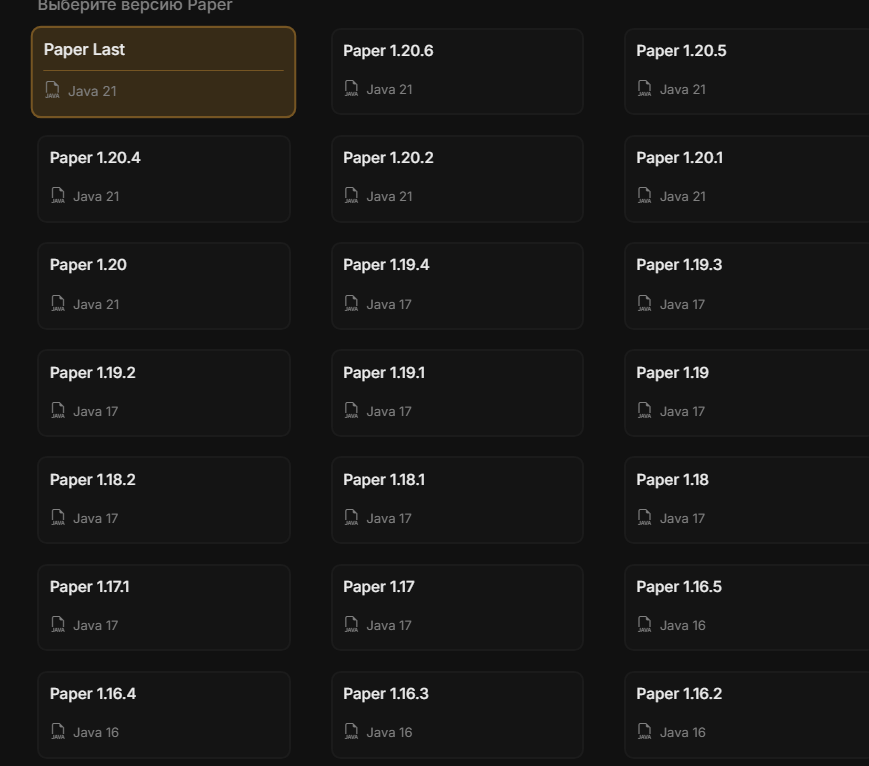Click the Java icon in Paper 1.20.1 card
The width and height of the screenshot is (869, 766).
[x=645, y=195]
